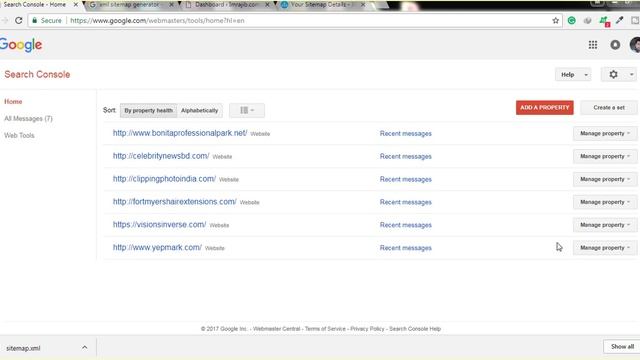
Task: Close the Your Sitemap Details tab
Action: pos(363,4)
